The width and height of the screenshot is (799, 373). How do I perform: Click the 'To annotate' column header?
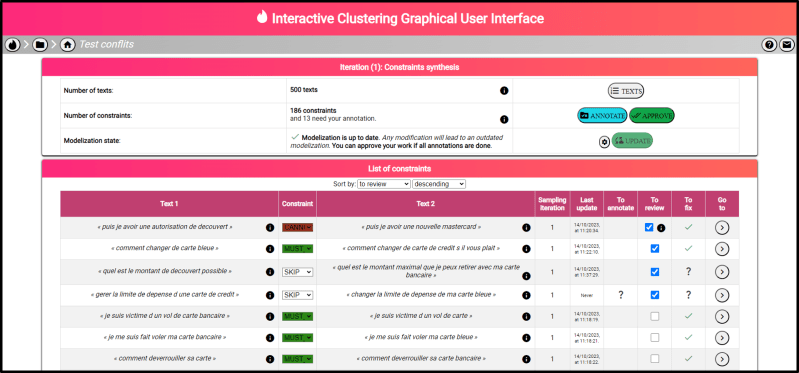621,204
